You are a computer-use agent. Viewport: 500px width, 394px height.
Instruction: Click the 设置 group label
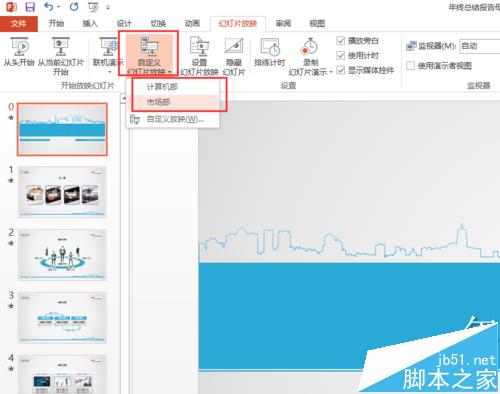(x=288, y=86)
